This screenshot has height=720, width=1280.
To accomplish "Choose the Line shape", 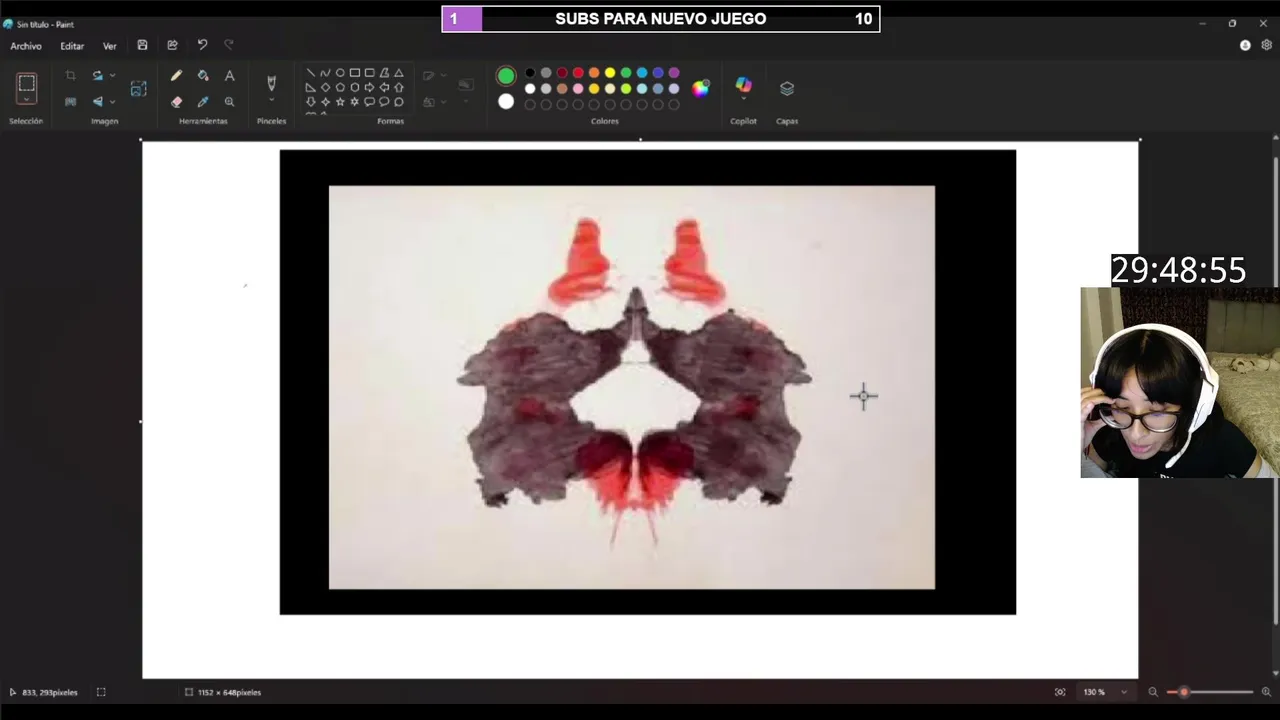I will coord(310,73).
